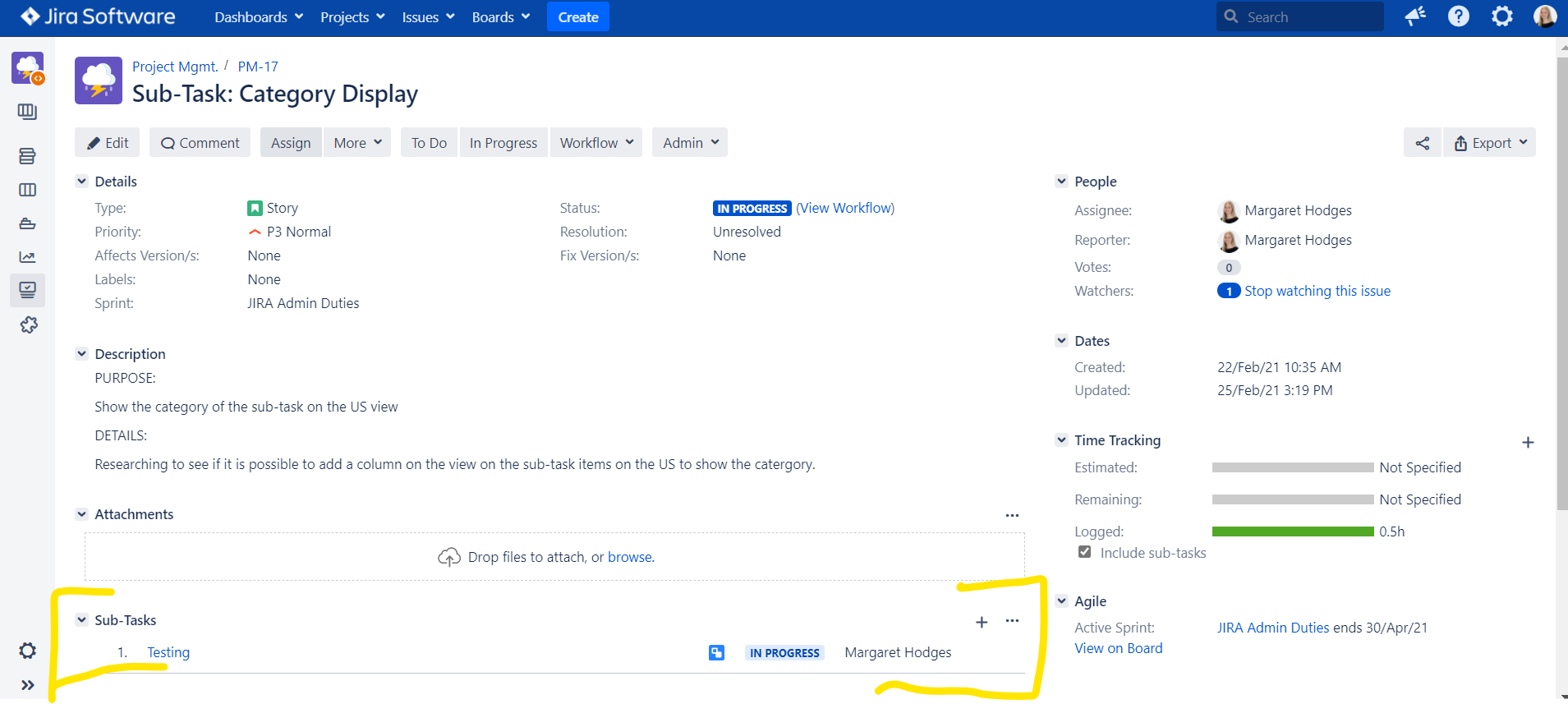Open the Boards menu
The width and height of the screenshot is (1568, 704).
(x=501, y=17)
